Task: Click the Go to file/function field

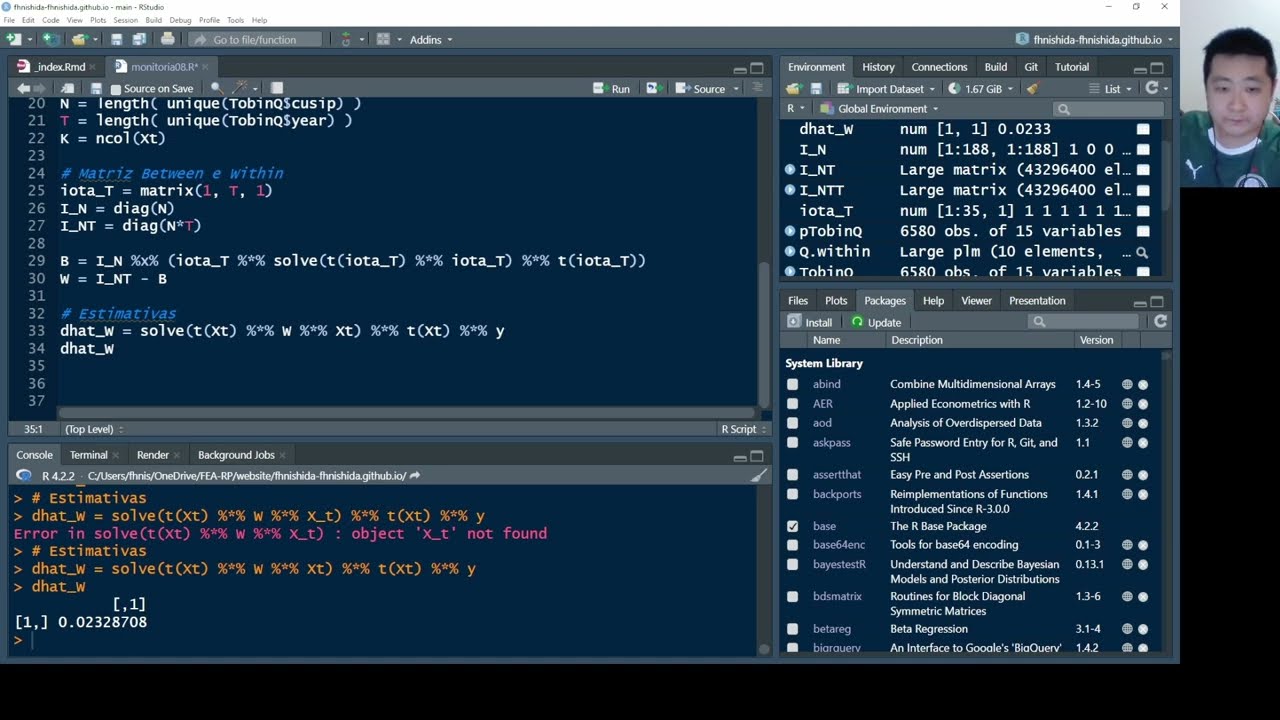Action: pos(255,39)
